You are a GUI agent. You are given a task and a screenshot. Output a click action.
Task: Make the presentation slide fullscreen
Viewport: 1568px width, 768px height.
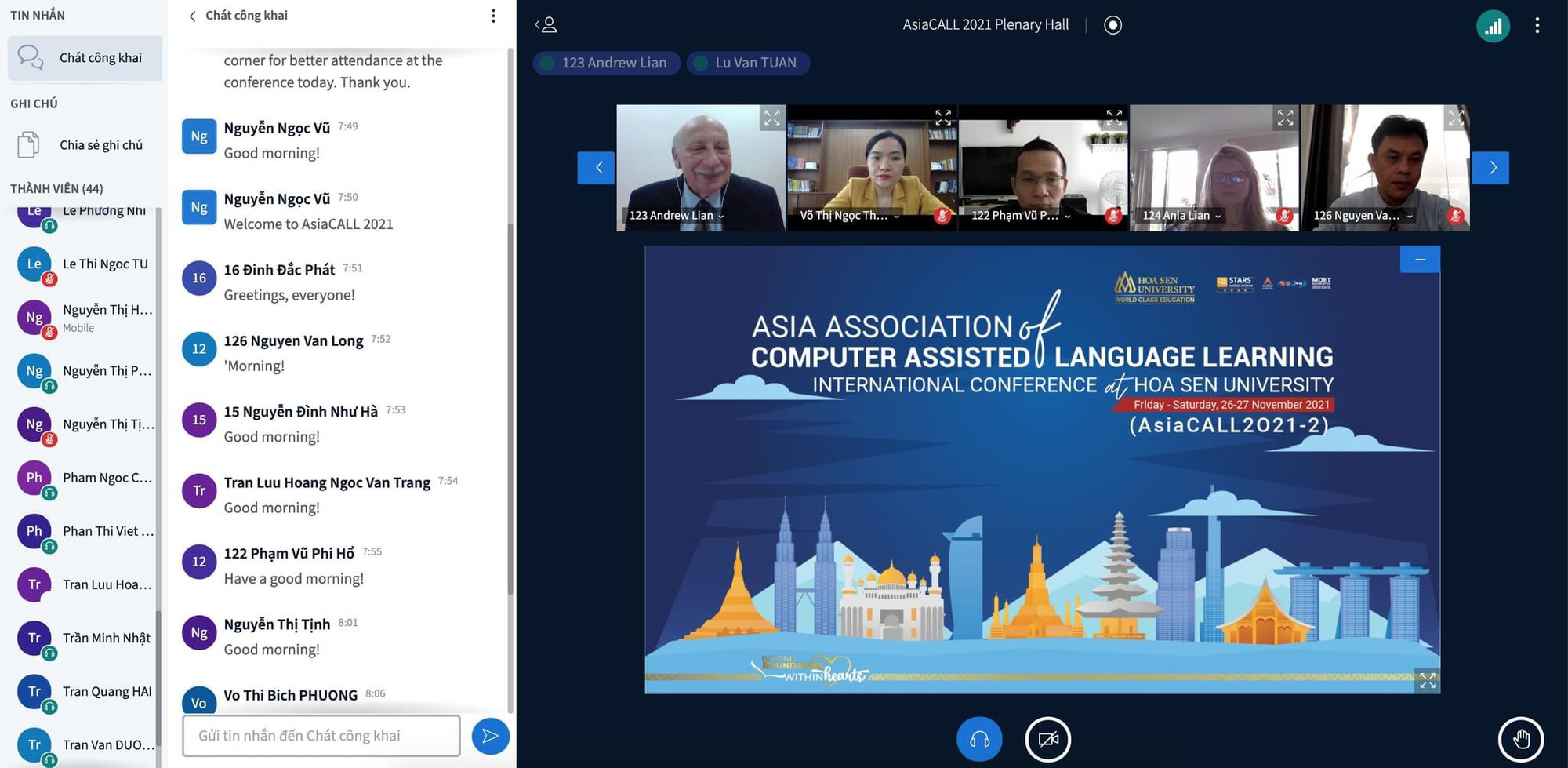click(1428, 681)
